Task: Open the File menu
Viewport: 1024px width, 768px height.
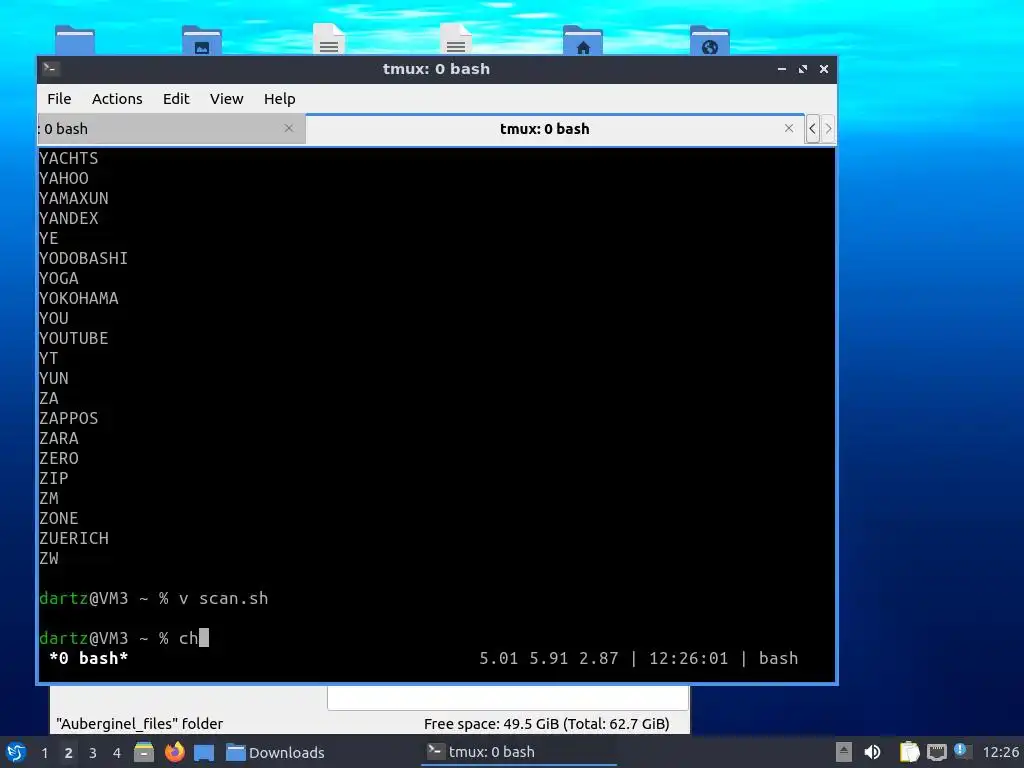Action: click(59, 99)
